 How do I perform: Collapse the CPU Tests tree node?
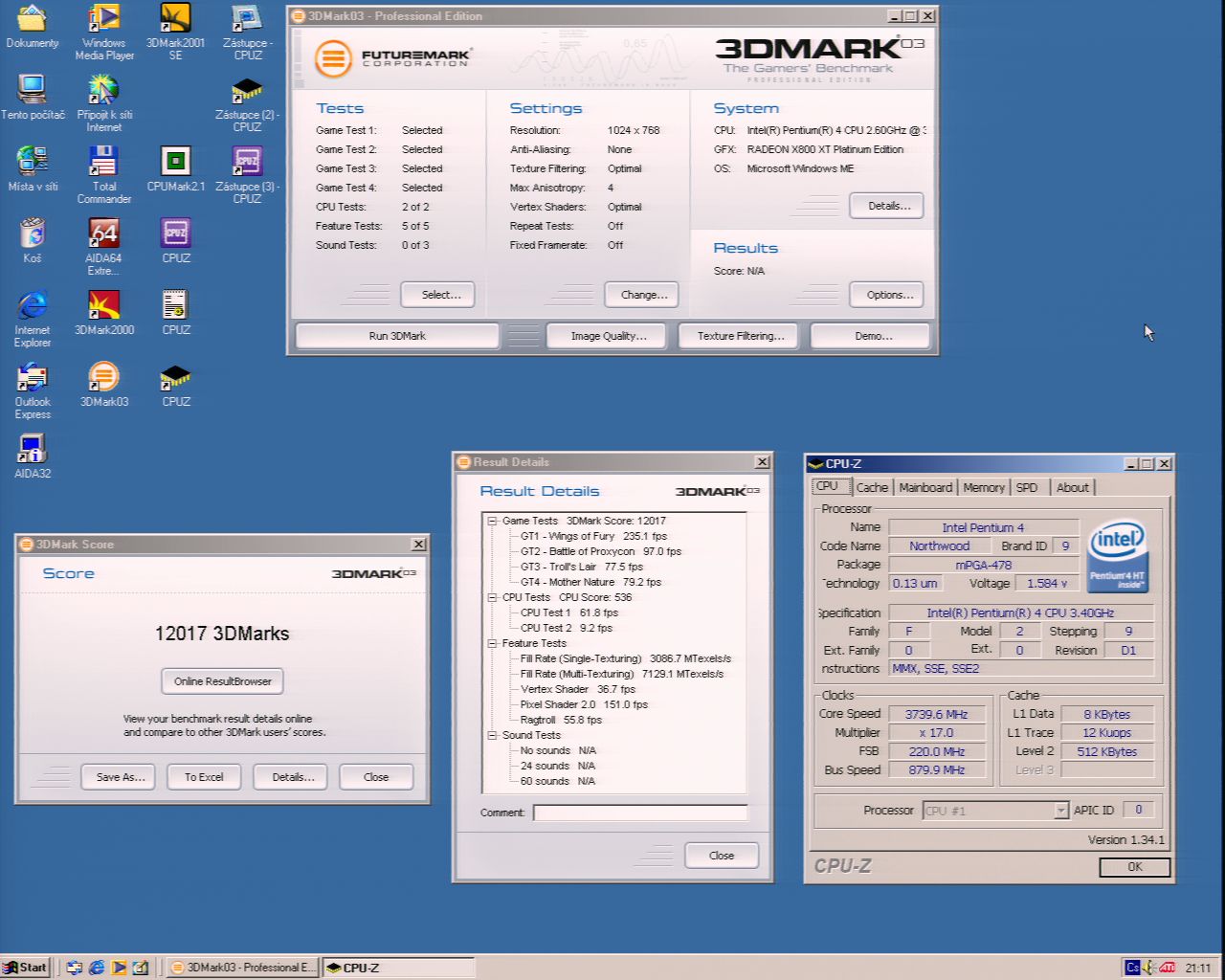pyautogui.click(x=492, y=597)
